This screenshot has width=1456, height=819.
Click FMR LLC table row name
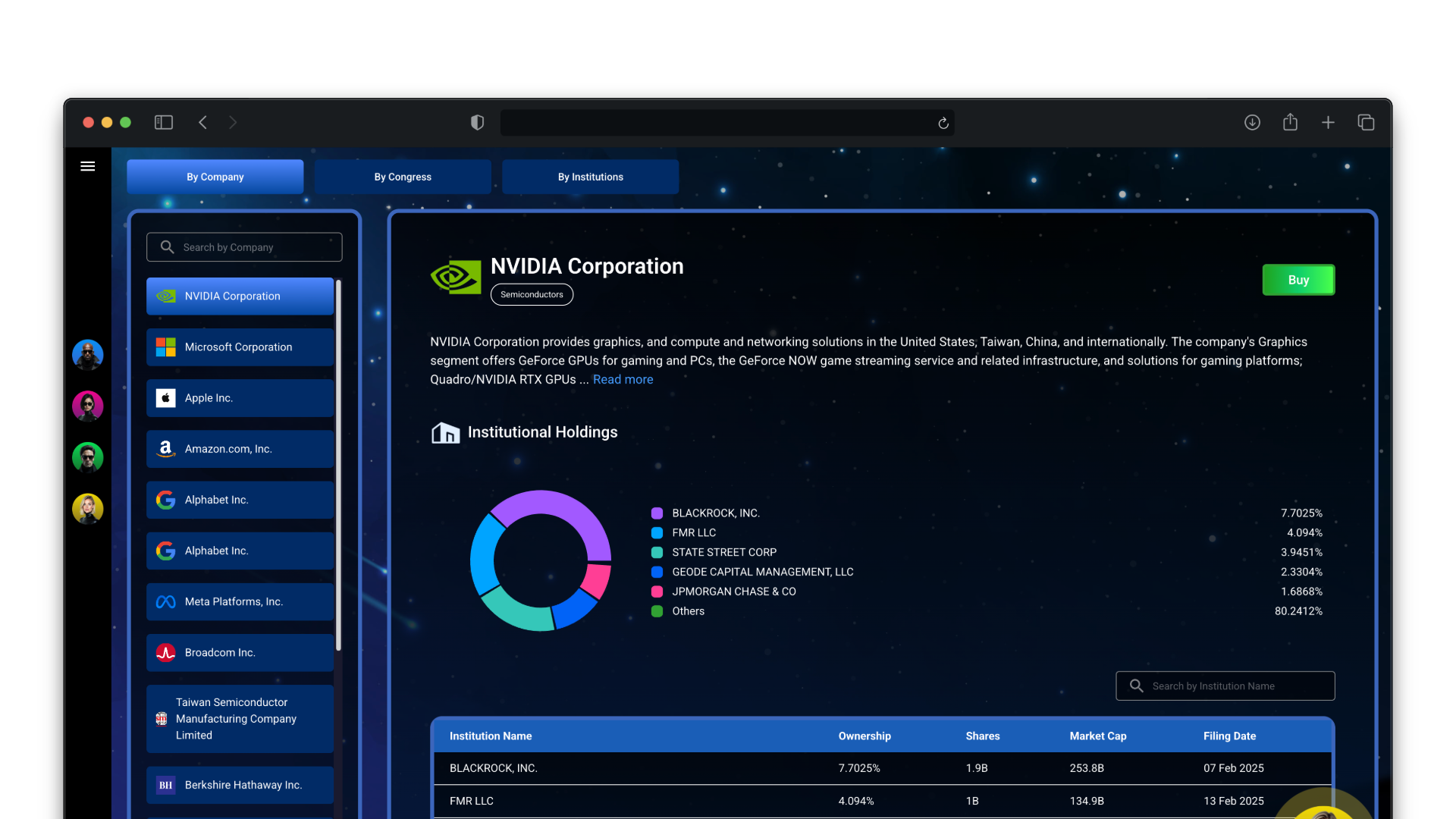tap(471, 801)
